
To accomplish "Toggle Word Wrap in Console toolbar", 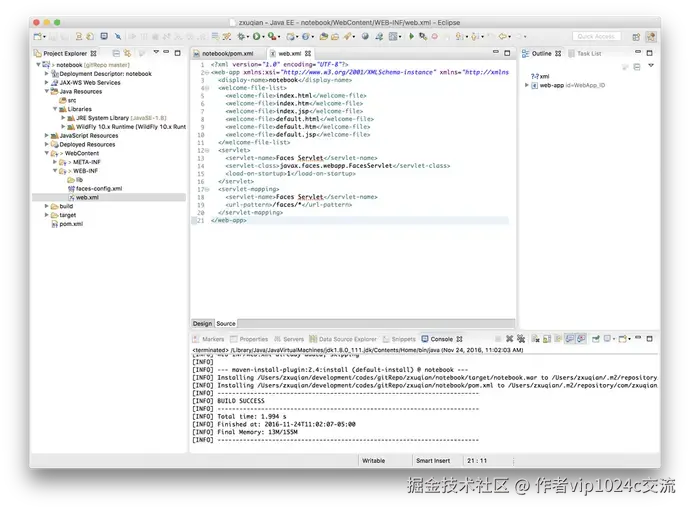I will 558,339.
